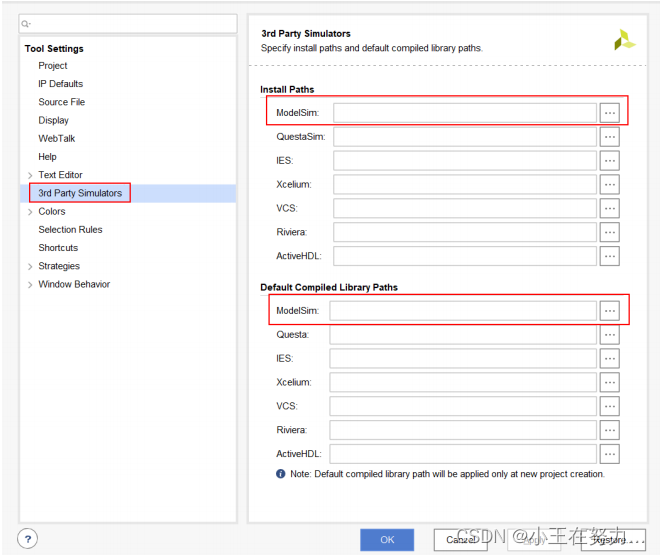The width and height of the screenshot is (660, 555).
Task: Select IP Defaults settings
Action: [x=61, y=84]
